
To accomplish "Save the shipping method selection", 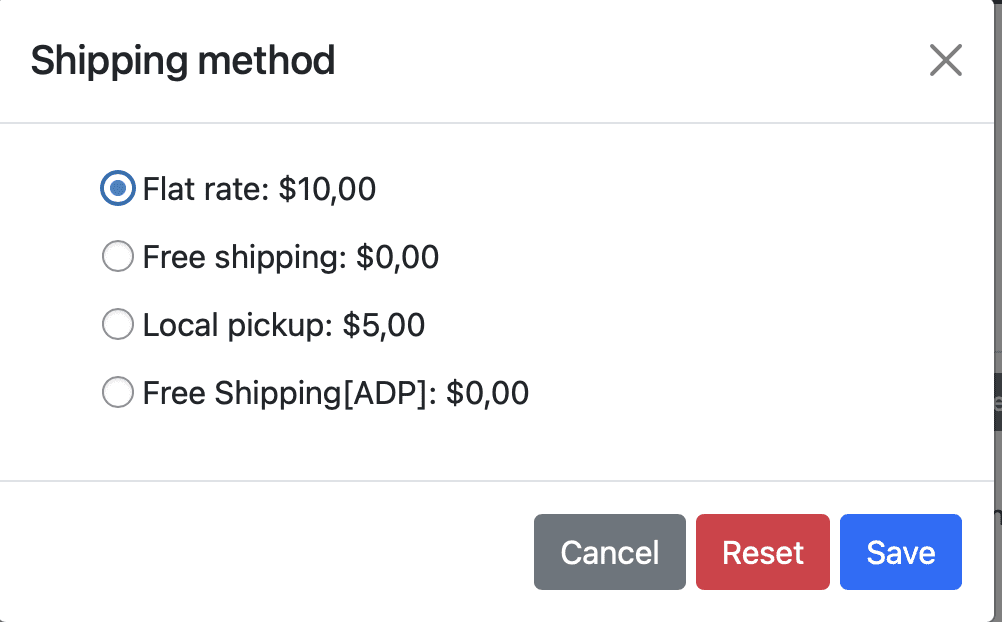I will (x=900, y=552).
